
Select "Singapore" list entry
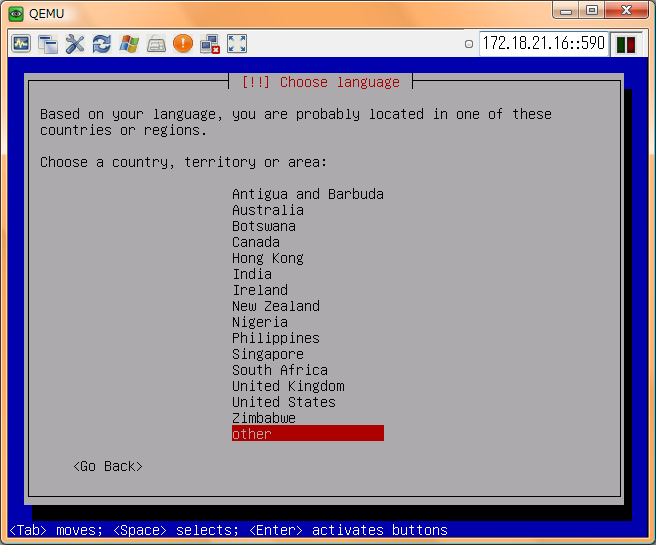[308, 354]
